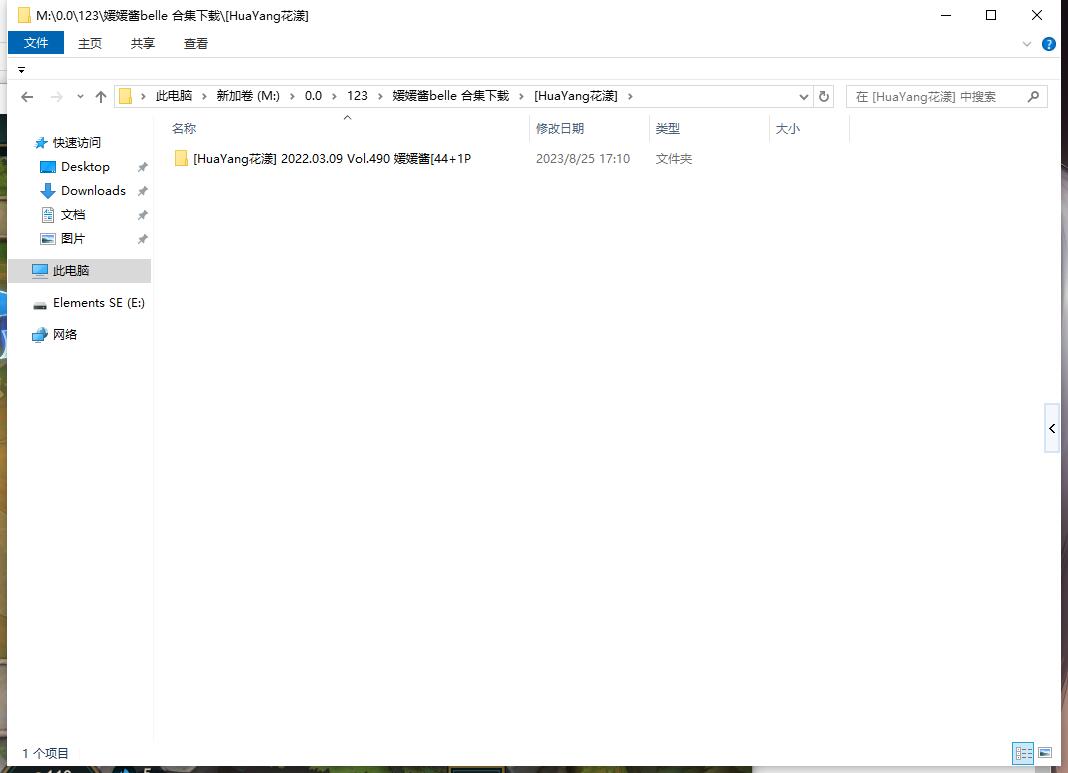This screenshot has height=773, width=1068.
Task: Select 快速访问 in navigation pane
Action: pyautogui.click(x=76, y=143)
